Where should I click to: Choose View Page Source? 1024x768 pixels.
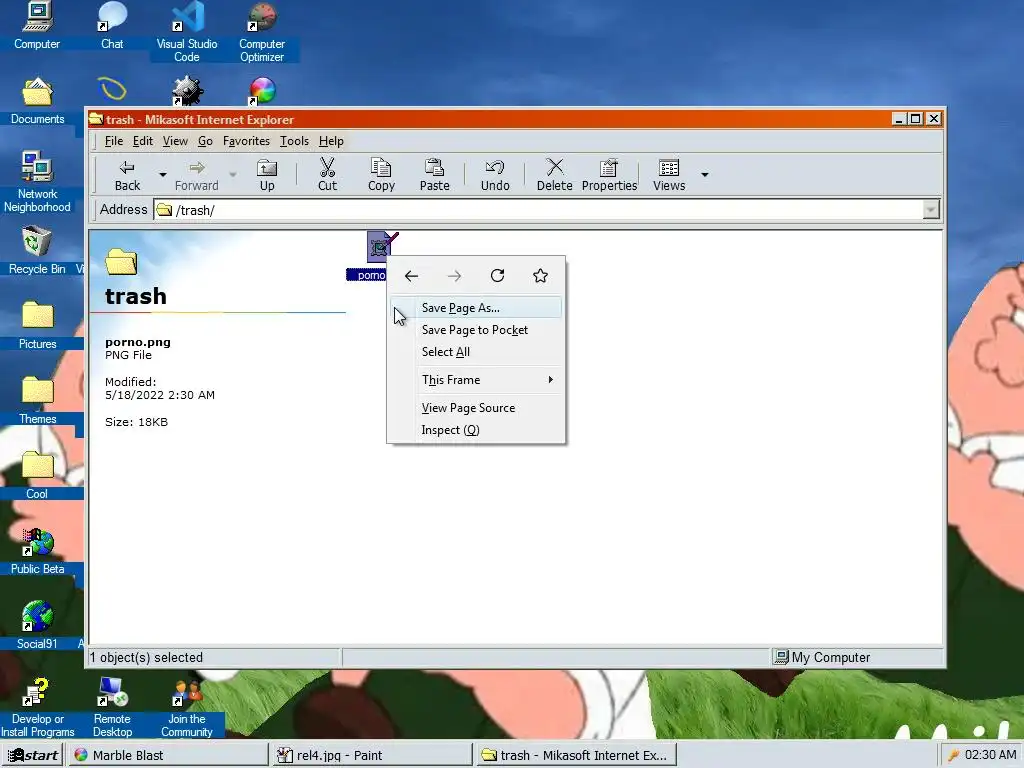477,408
